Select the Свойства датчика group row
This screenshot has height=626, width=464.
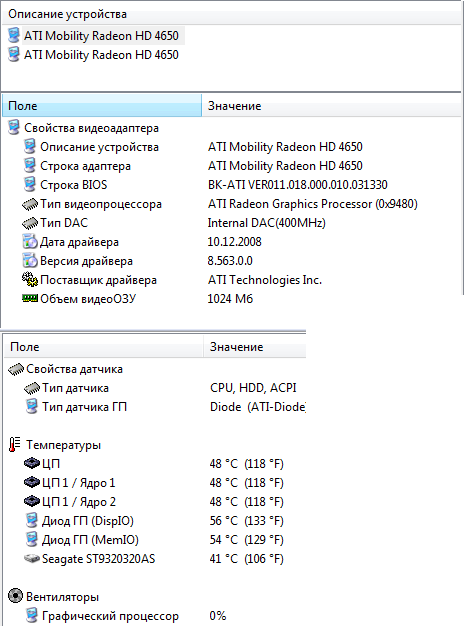click(74, 369)
